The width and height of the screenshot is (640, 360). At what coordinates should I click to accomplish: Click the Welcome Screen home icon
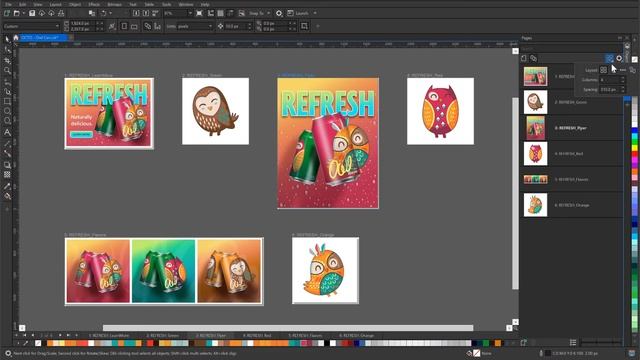click(16, 38)
